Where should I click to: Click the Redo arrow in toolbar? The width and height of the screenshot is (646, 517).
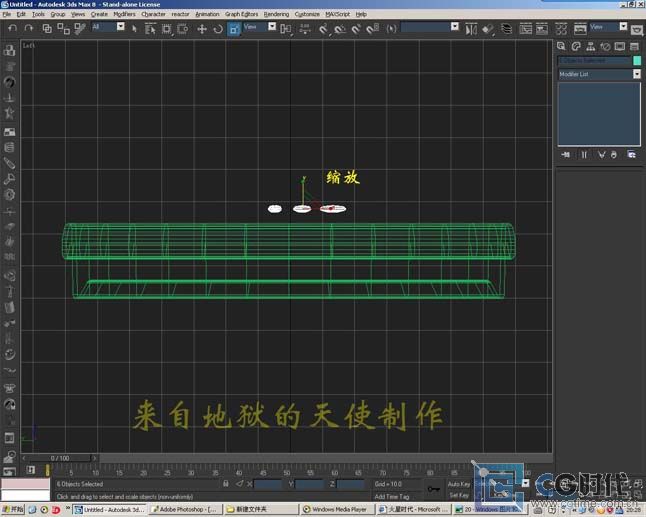point(28,28)
